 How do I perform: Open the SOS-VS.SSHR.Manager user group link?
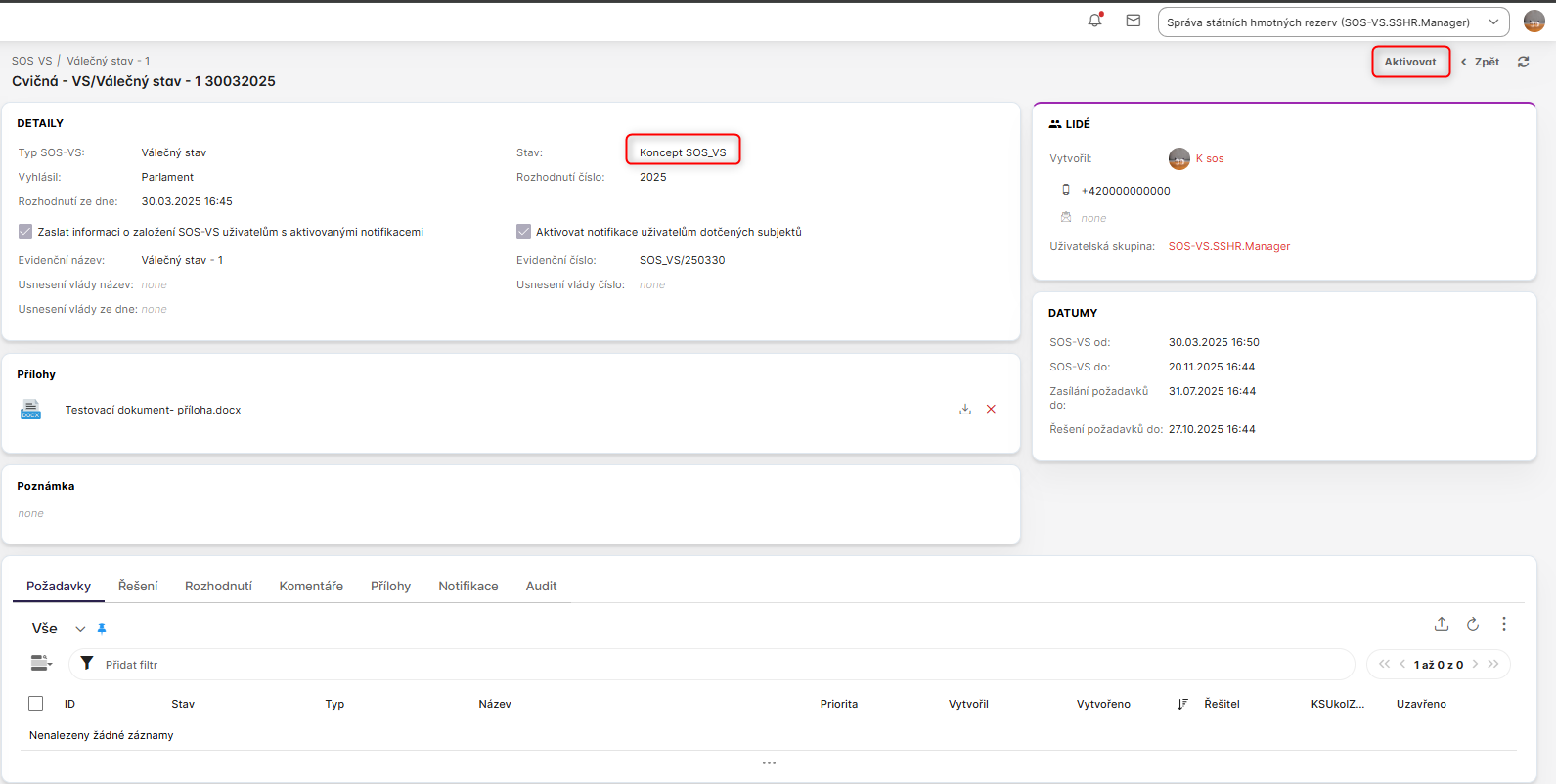tap(1228, 246)
